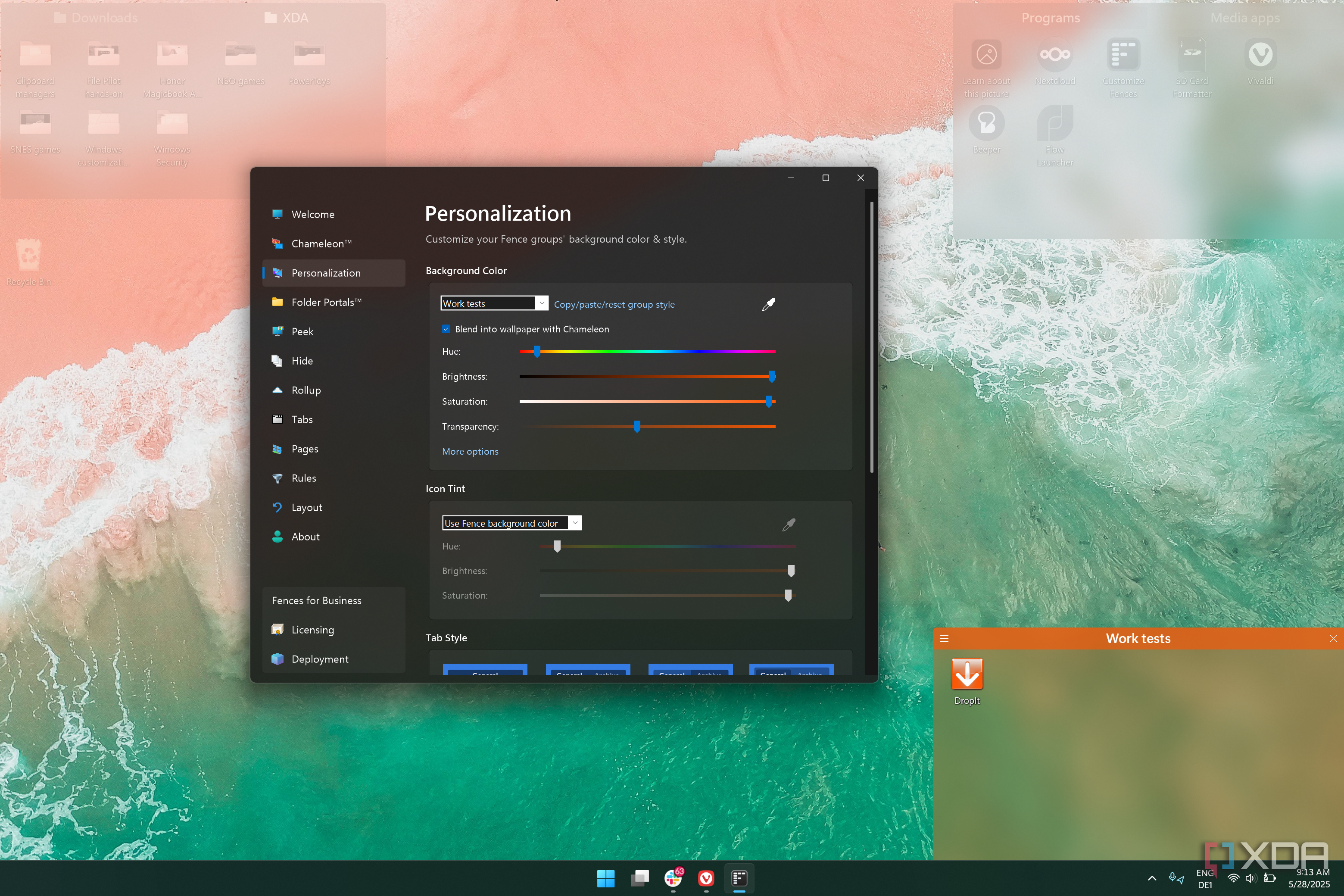Go to the Welcome section
Screen dimensions: 1344x896
coord(334,214)
